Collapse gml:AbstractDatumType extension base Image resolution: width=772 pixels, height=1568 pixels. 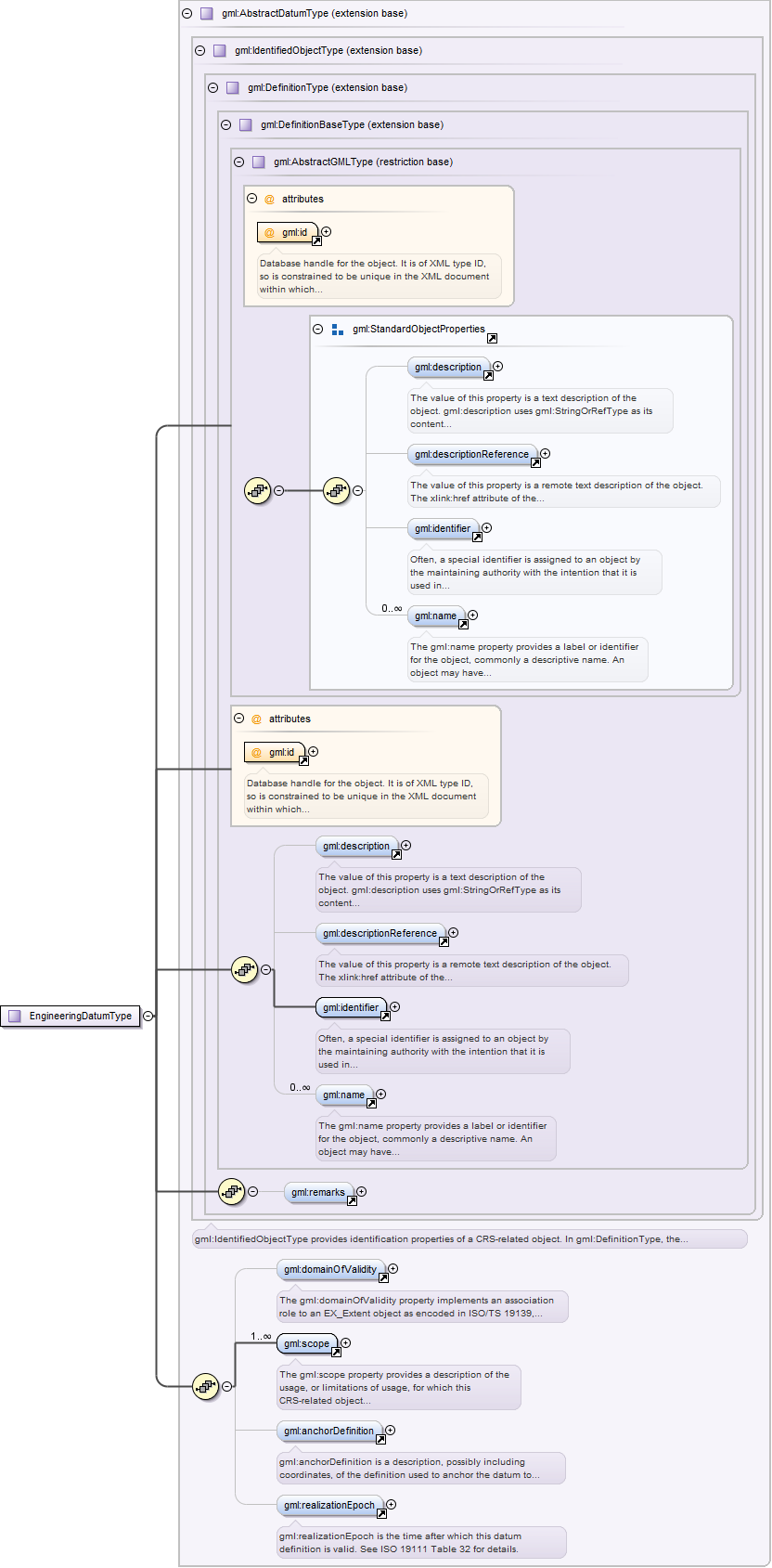[187, 14]
